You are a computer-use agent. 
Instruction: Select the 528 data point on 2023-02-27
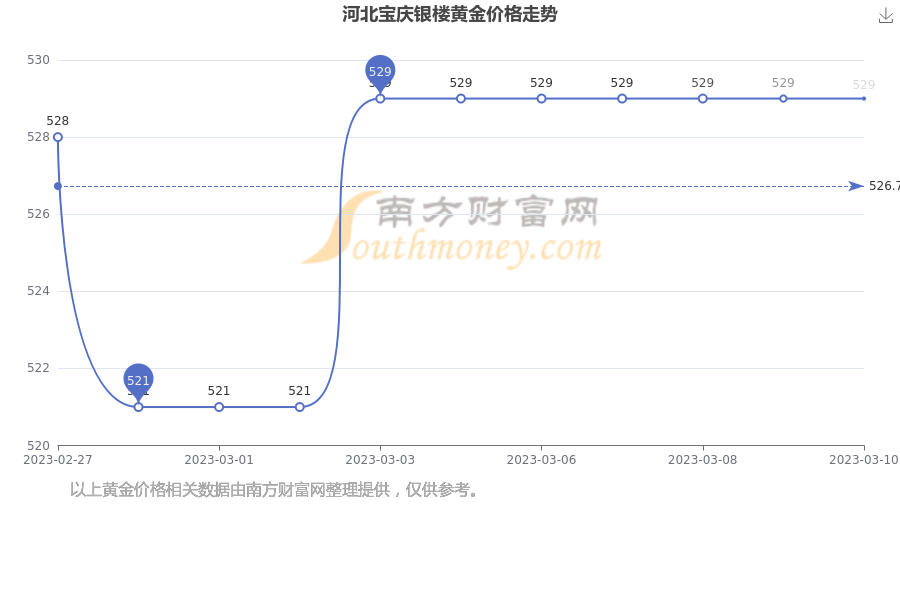[x=58, y=137]
